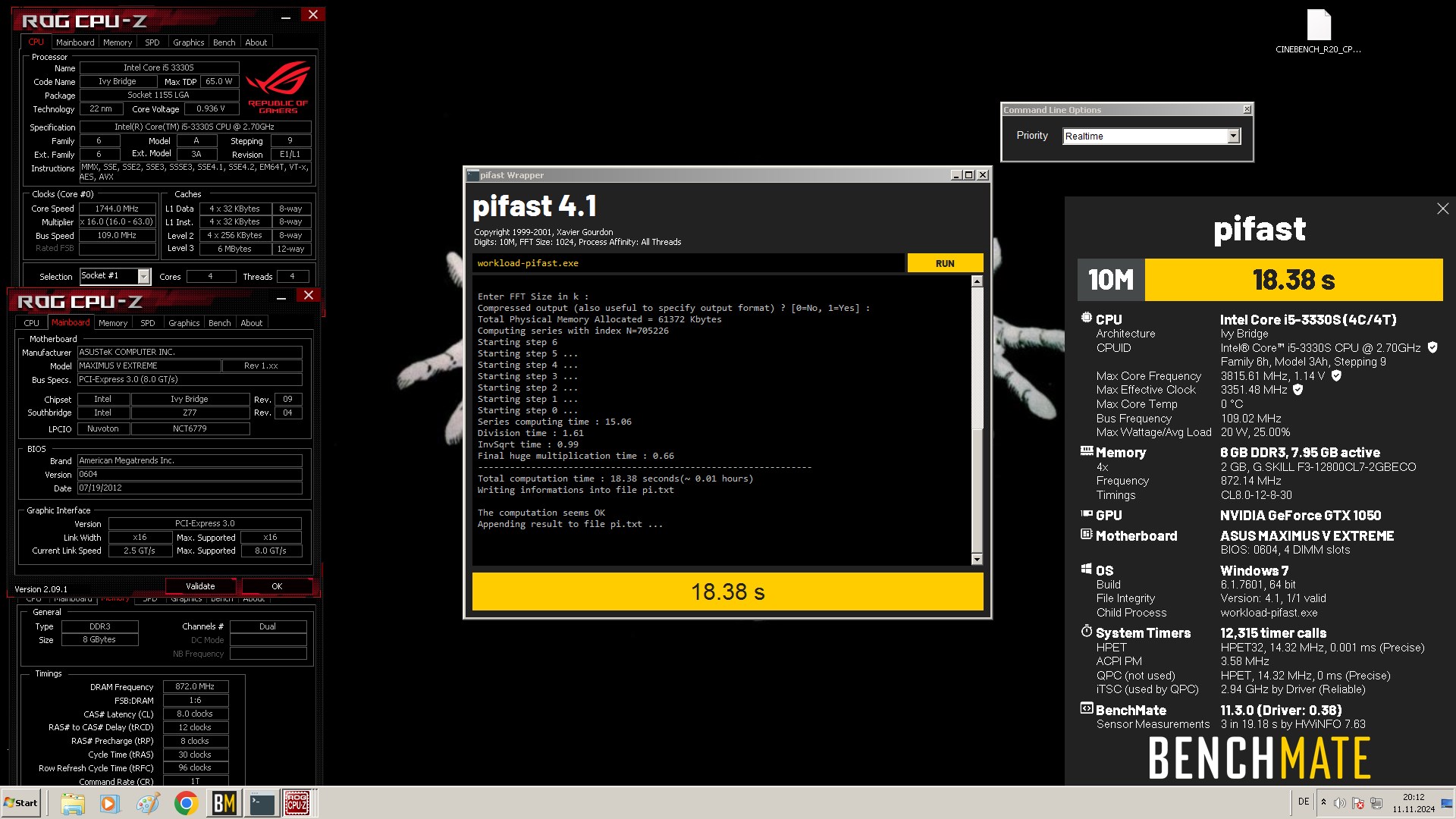Screen dimensions: 1456x819
Task: Launch Google Chrome from the taskbar
Action: click(x=186, y=803)
